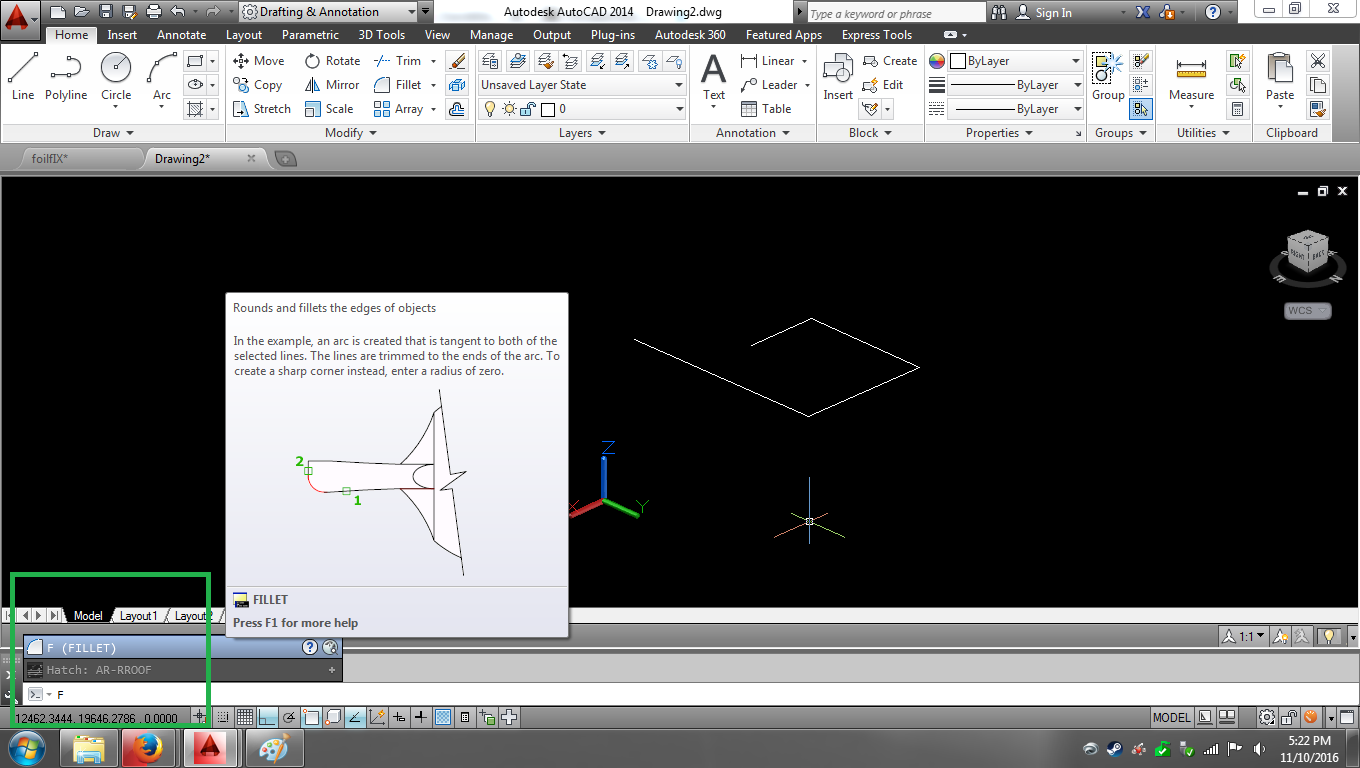Image resolution: width=1360 pixels, height=768 pixels.
Task: Click the Stretch tool
Action: tap(261, 109)
